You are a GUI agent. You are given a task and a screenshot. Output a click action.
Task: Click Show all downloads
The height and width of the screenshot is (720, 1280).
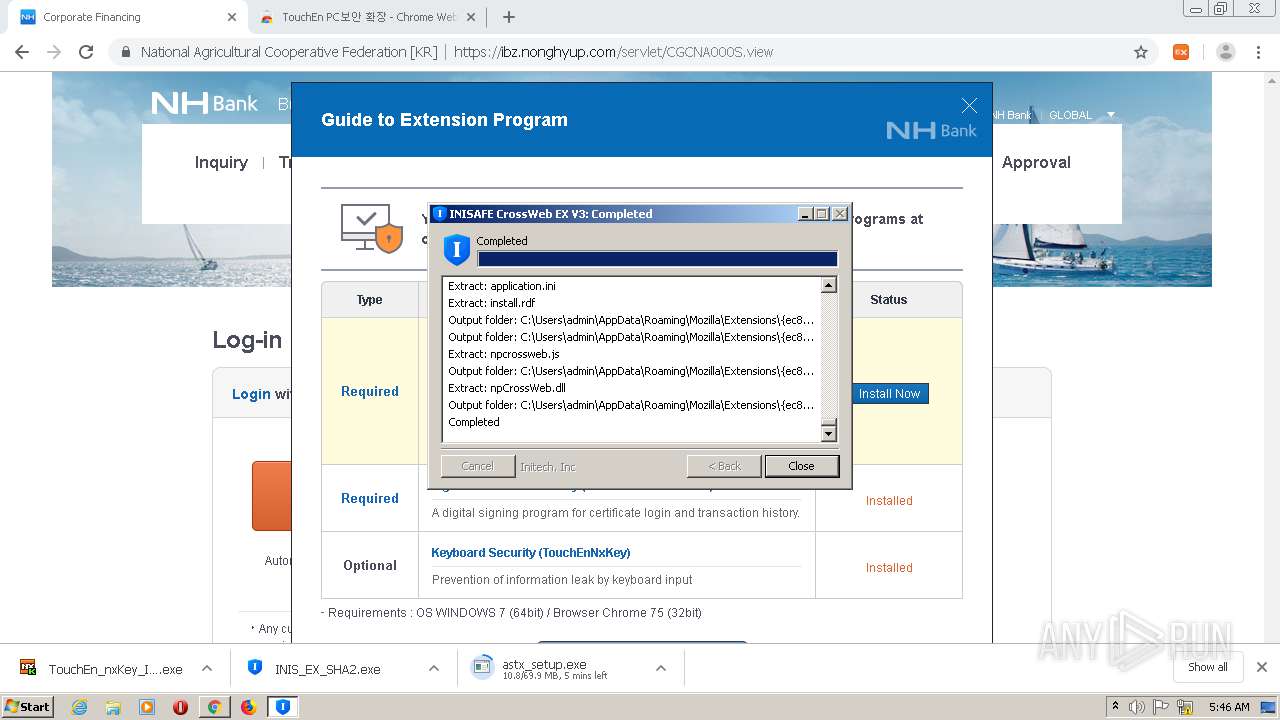pos(1208,667)
